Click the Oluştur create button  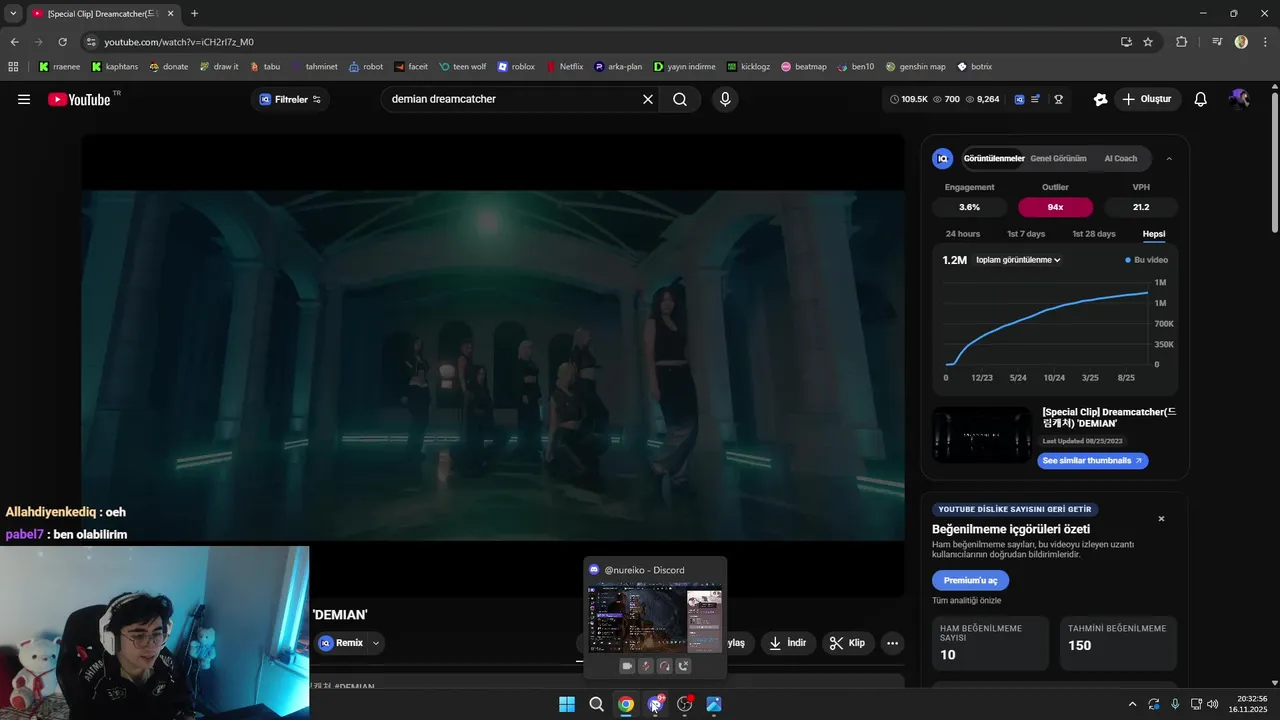point(1147,99)
